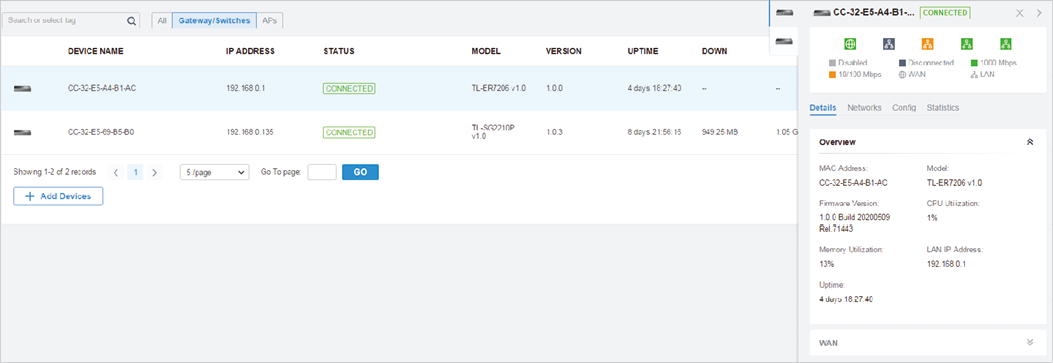Screen dimensions: 1053x363
Task: Click CONNECTED status of 192.168.0.135 row
Action: tap(349, 133)
